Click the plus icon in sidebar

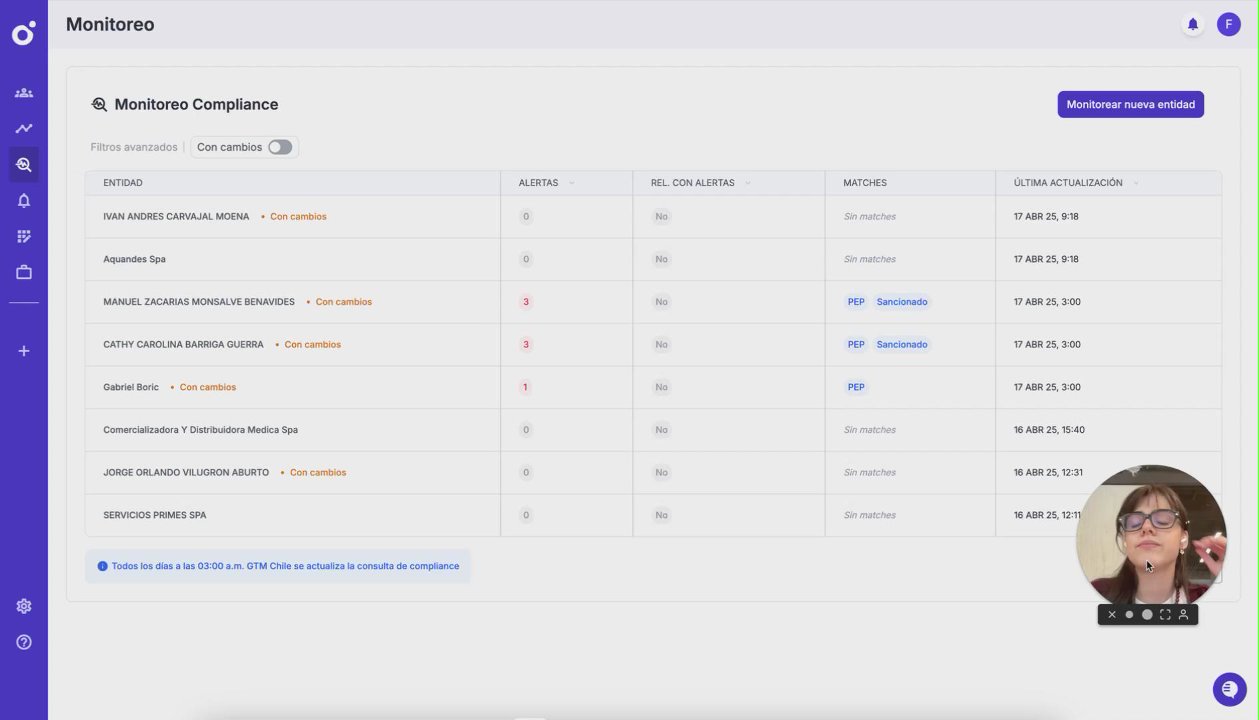(x=24, y=351)
